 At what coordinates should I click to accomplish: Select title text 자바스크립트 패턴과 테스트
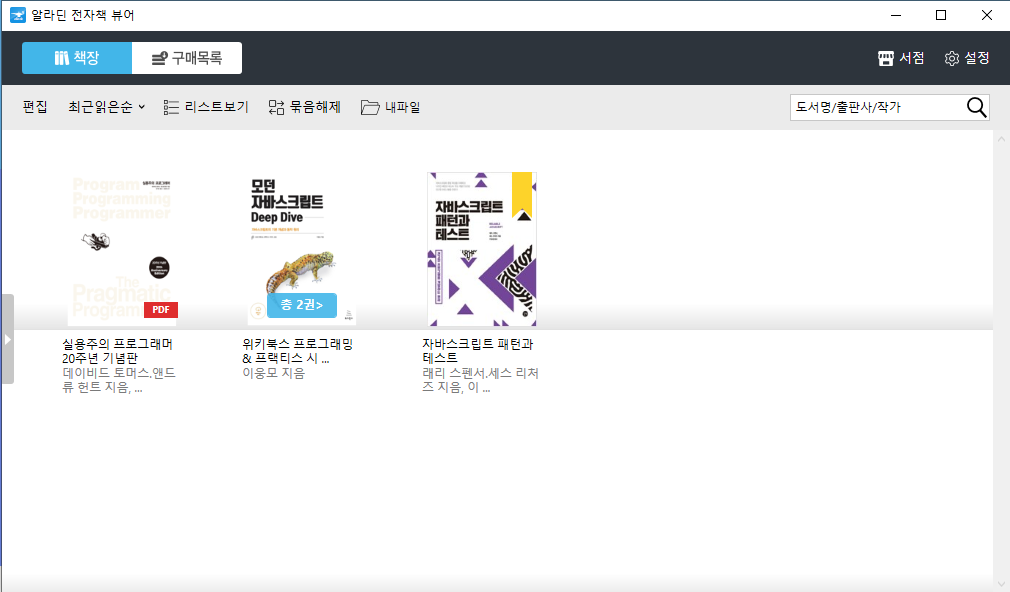pos(477,351)
